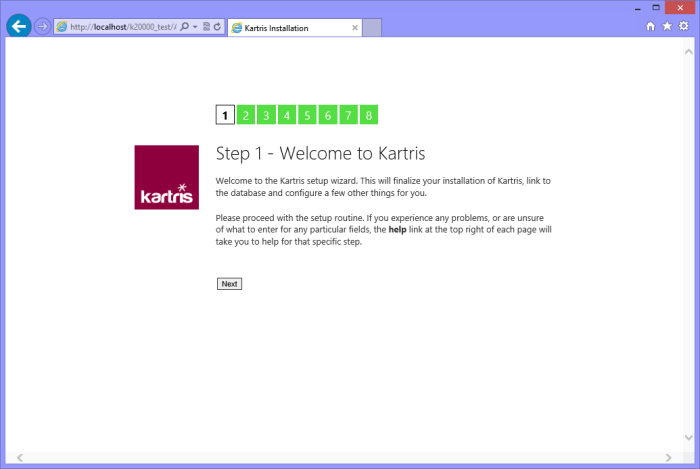Click the Kartris logo image

tap(167, 177)
